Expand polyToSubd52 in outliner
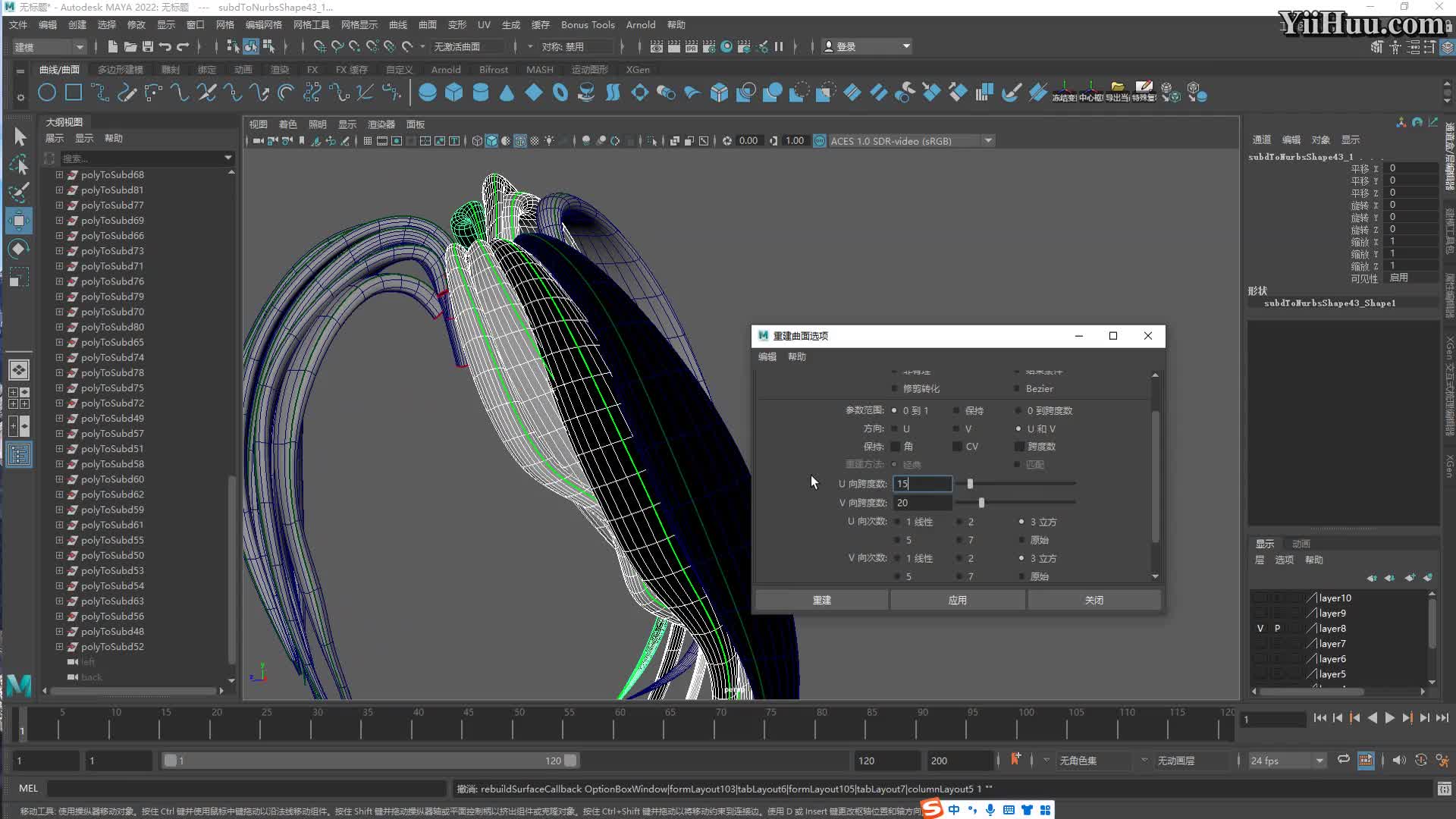This screenshot has width=1456, height=819. (59, 646)
